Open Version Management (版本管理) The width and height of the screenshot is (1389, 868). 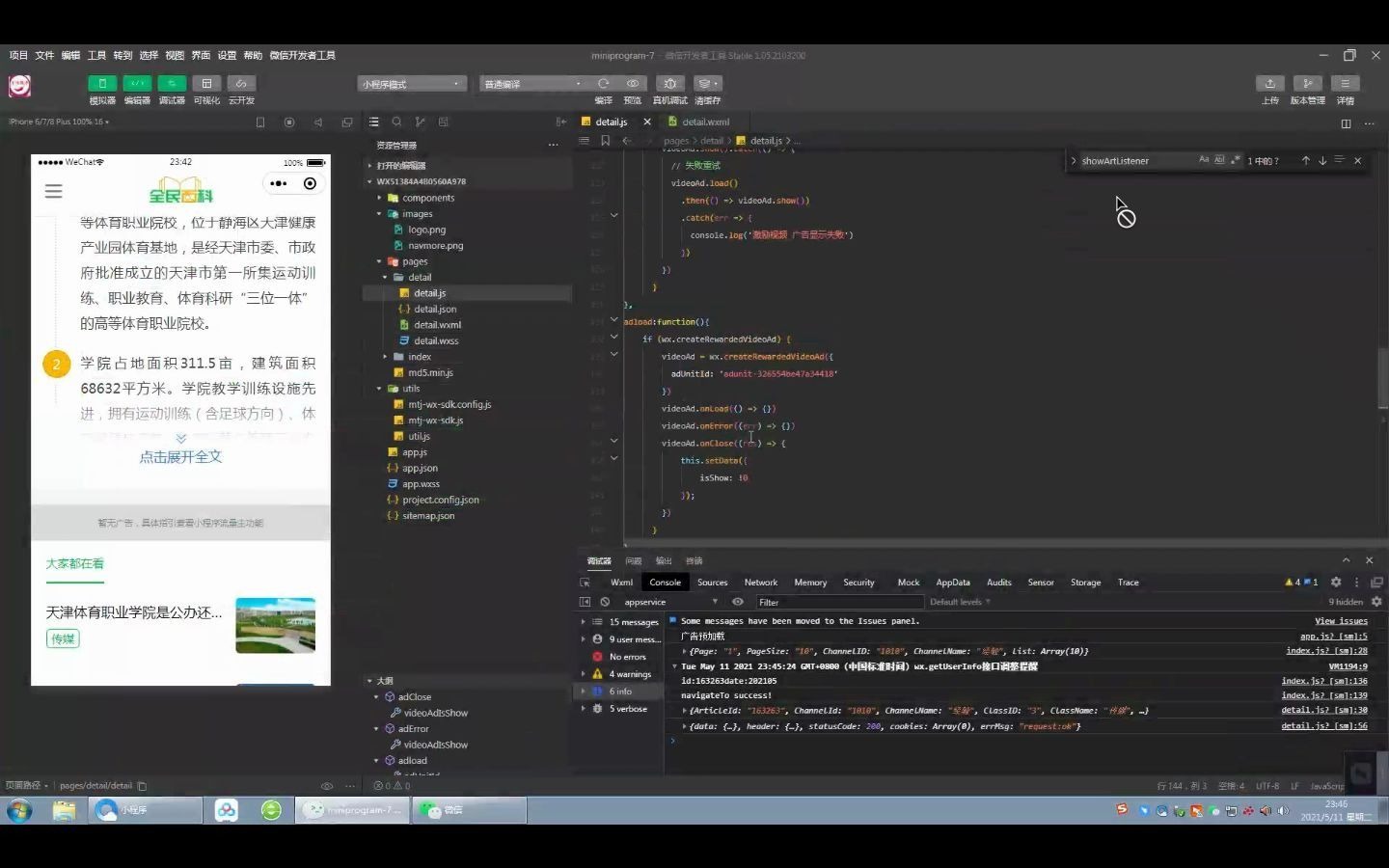[x=1307, y=84]
